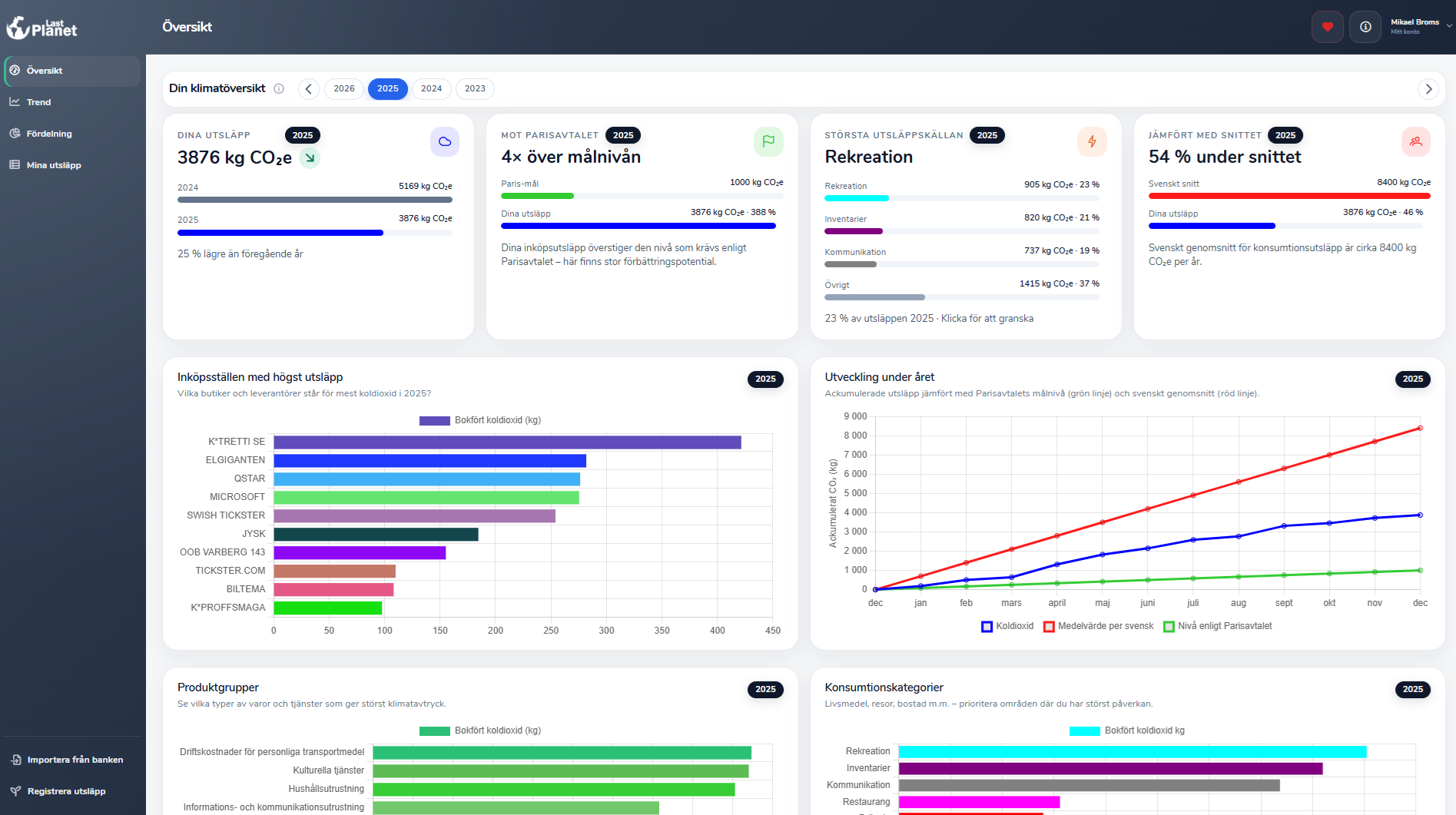Viewport: 1456px width, 815px height.
Task: Open Trend page label in sidebar
Action: 38,102
